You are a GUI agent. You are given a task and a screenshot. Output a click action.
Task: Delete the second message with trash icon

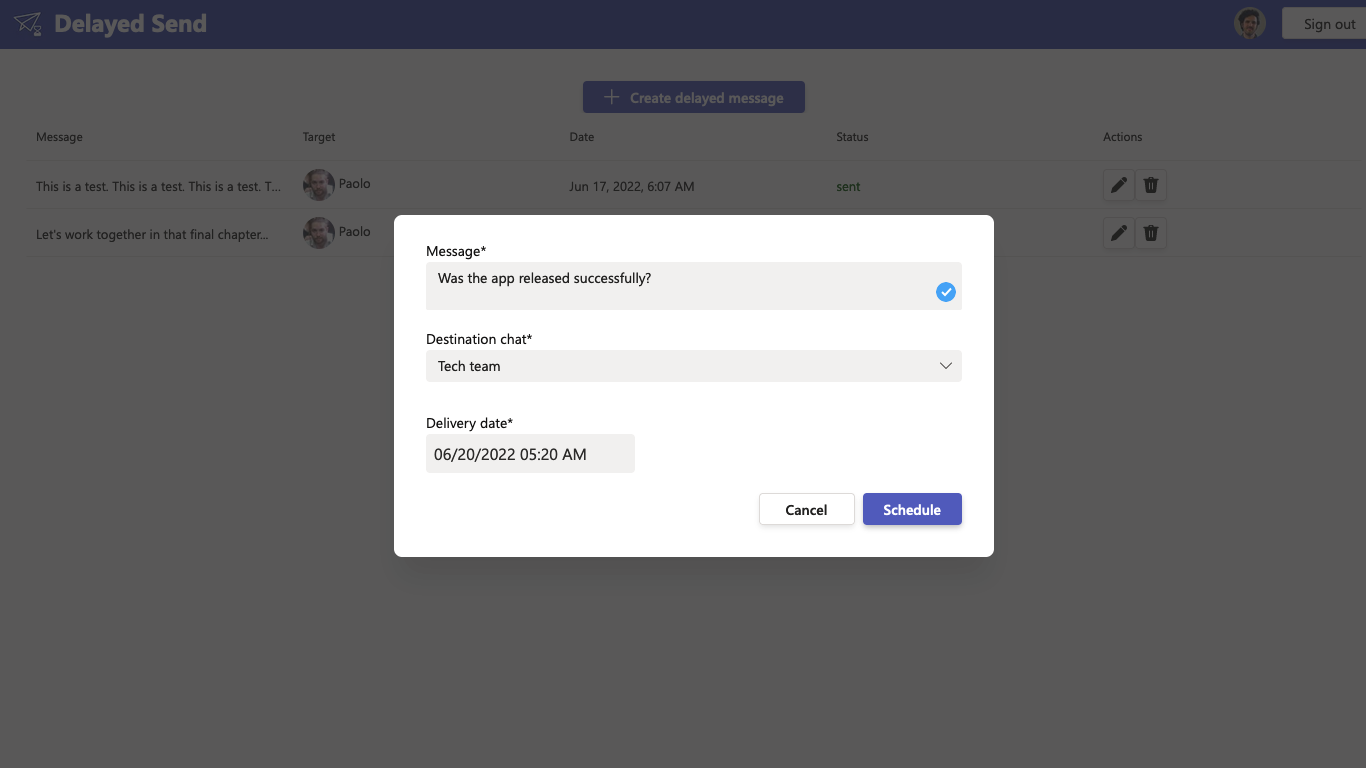(1151, 233)
